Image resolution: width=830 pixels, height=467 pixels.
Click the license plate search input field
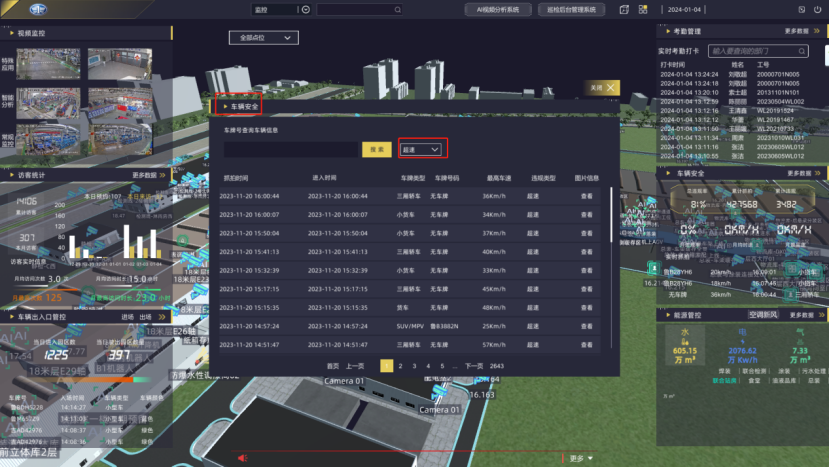[x=288, y=149]
